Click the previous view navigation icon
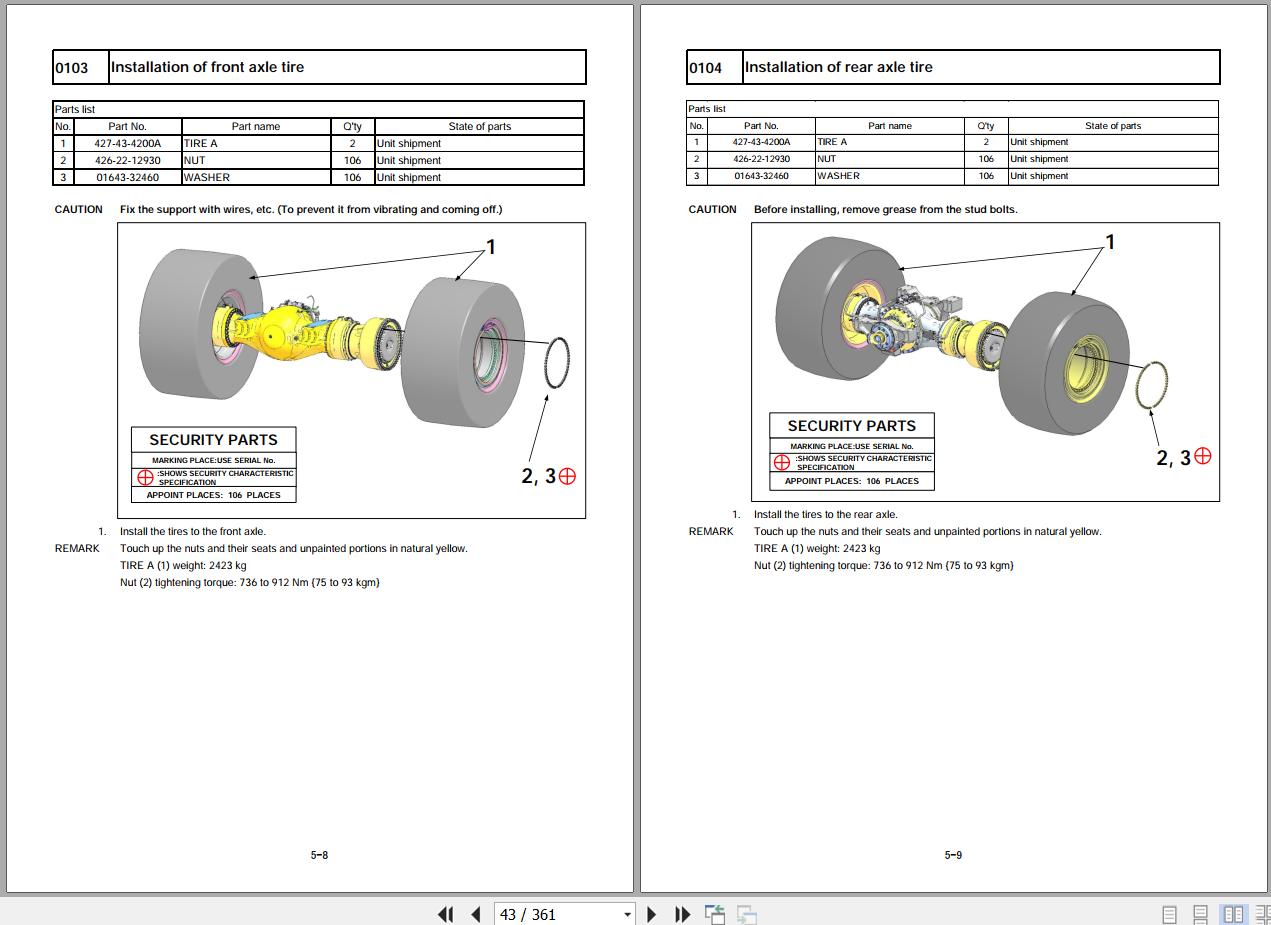The height and width of the screenshot is (925, 1271). [715, 914]
